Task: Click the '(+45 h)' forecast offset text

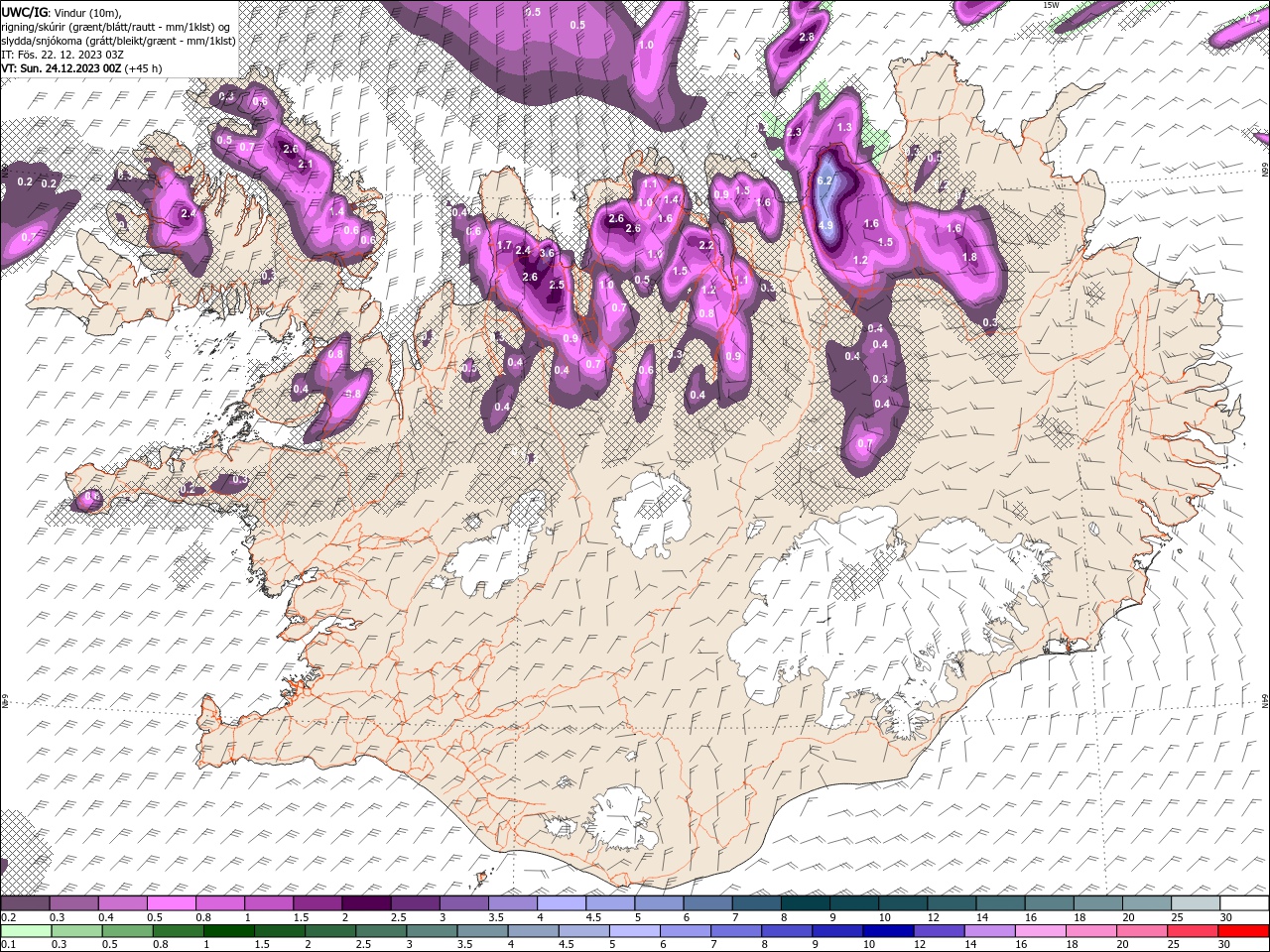Action: [x=144, y=68]
